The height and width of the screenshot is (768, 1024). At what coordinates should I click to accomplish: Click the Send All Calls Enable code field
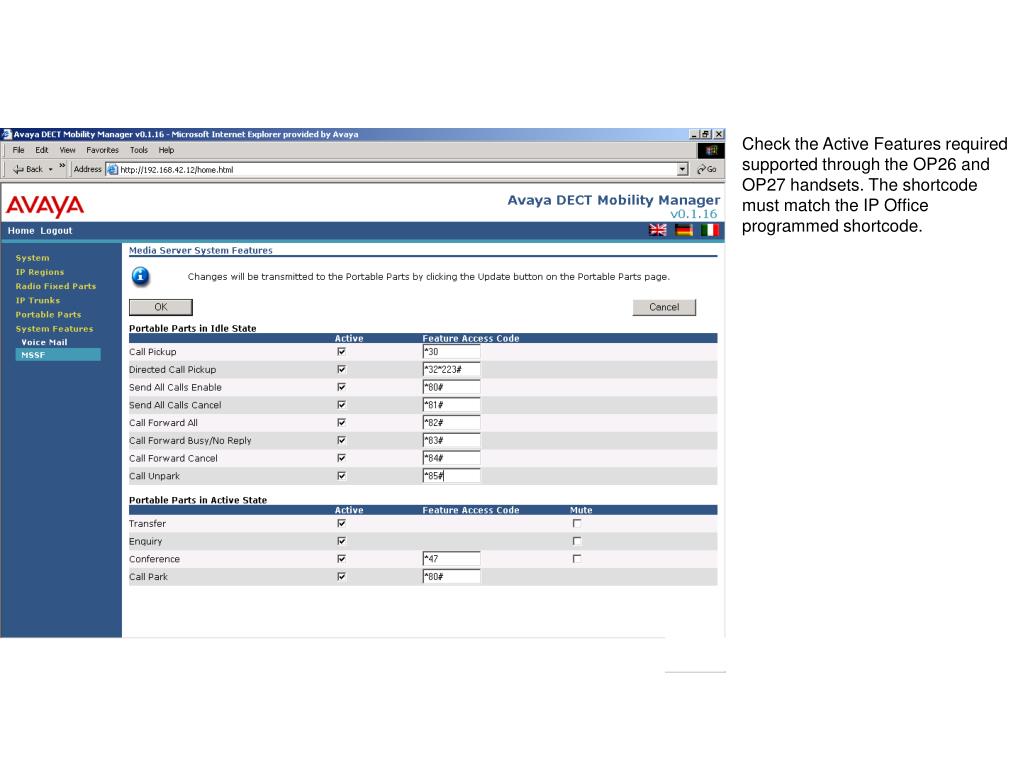pos(451,387)
